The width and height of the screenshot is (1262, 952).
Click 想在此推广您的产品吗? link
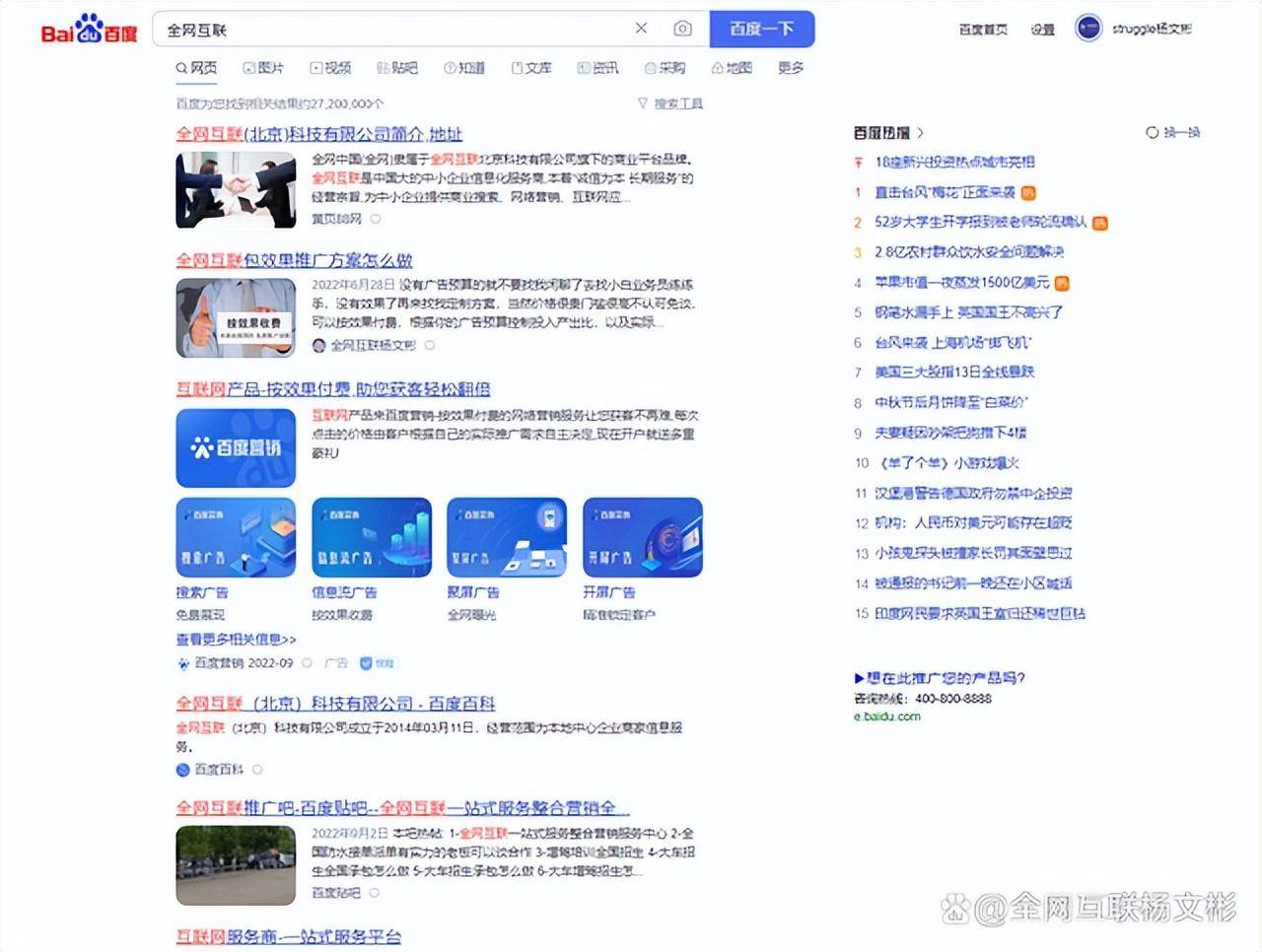(940, 678)
